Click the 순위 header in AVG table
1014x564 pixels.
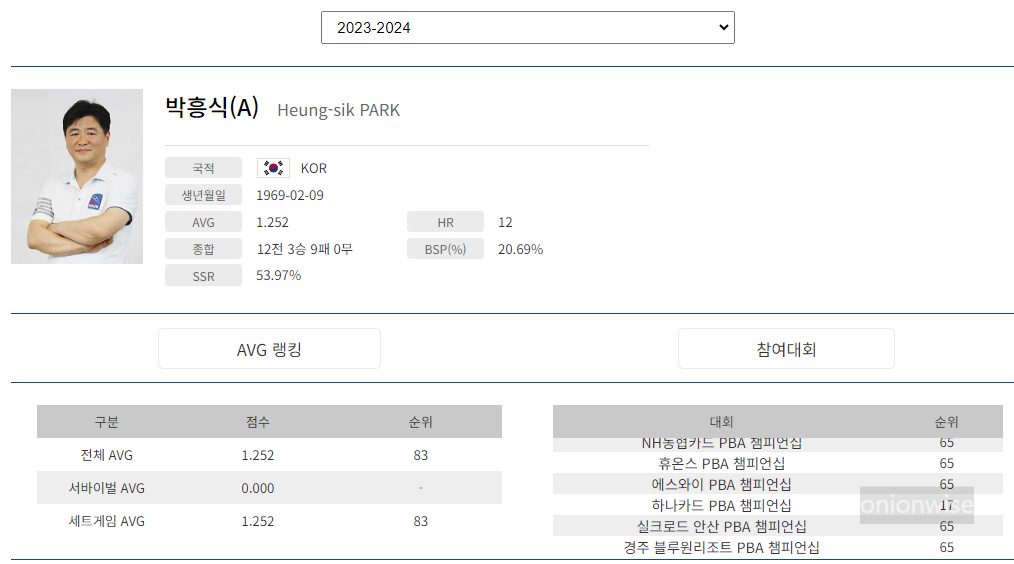point(420,422)
